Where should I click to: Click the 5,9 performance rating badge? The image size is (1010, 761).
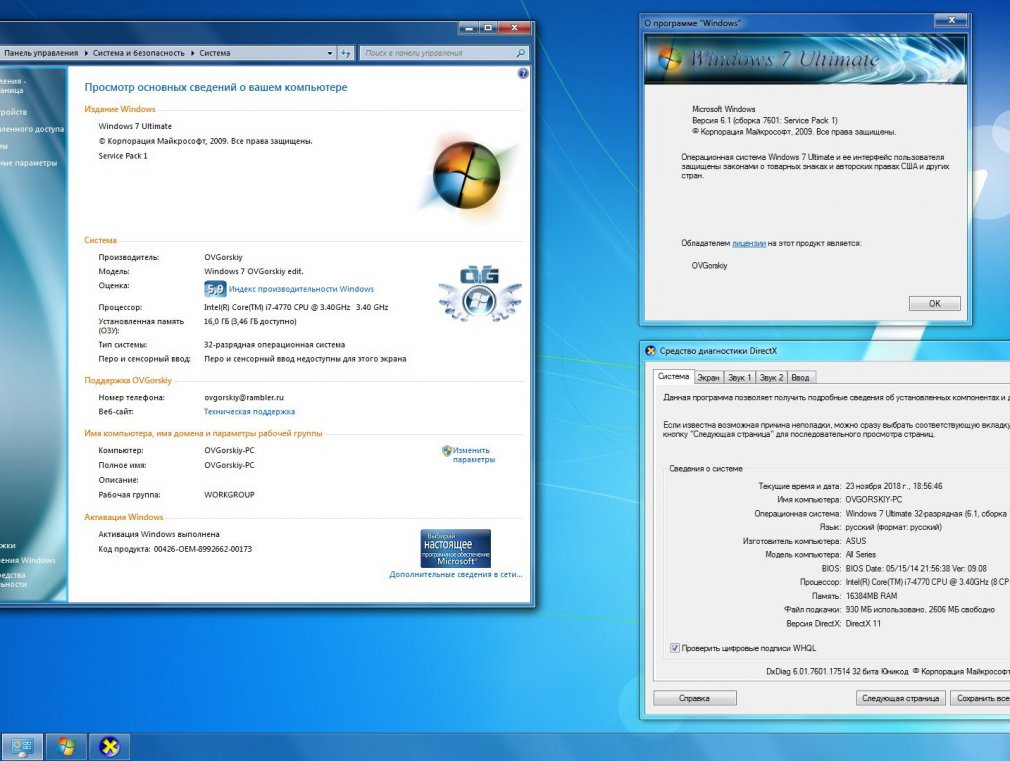[x=215, y=289]
